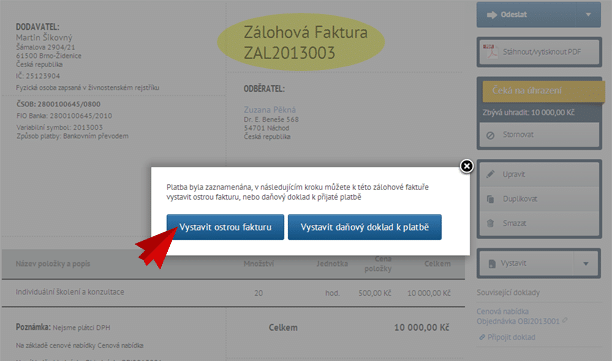Click the Způsob platby: Bankovním převodem text
Image resolution: width=612 pixels, height=361 pixels.
(x=72, y=136)
